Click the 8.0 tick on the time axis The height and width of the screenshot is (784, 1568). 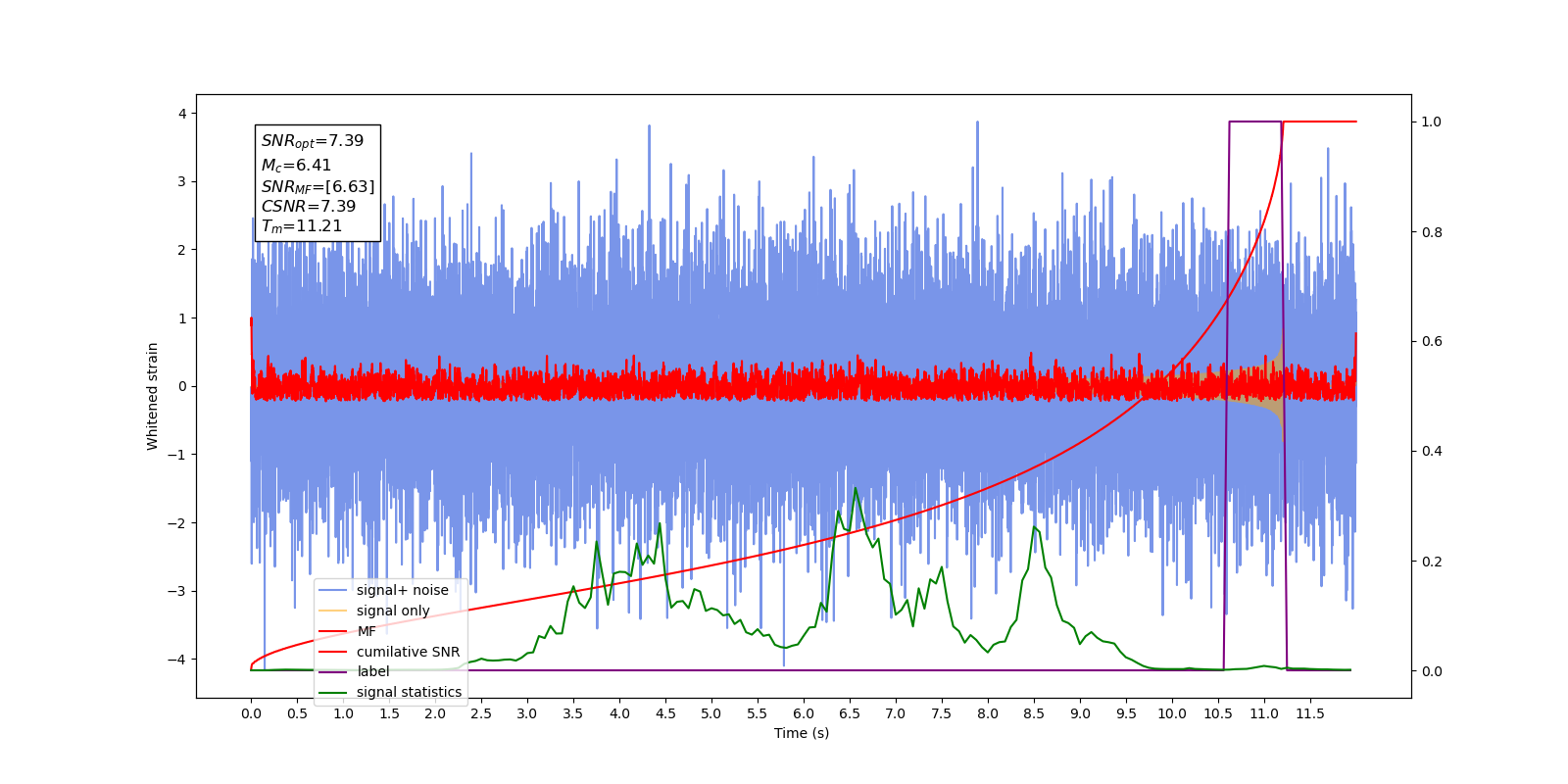(x=988, y=713)
